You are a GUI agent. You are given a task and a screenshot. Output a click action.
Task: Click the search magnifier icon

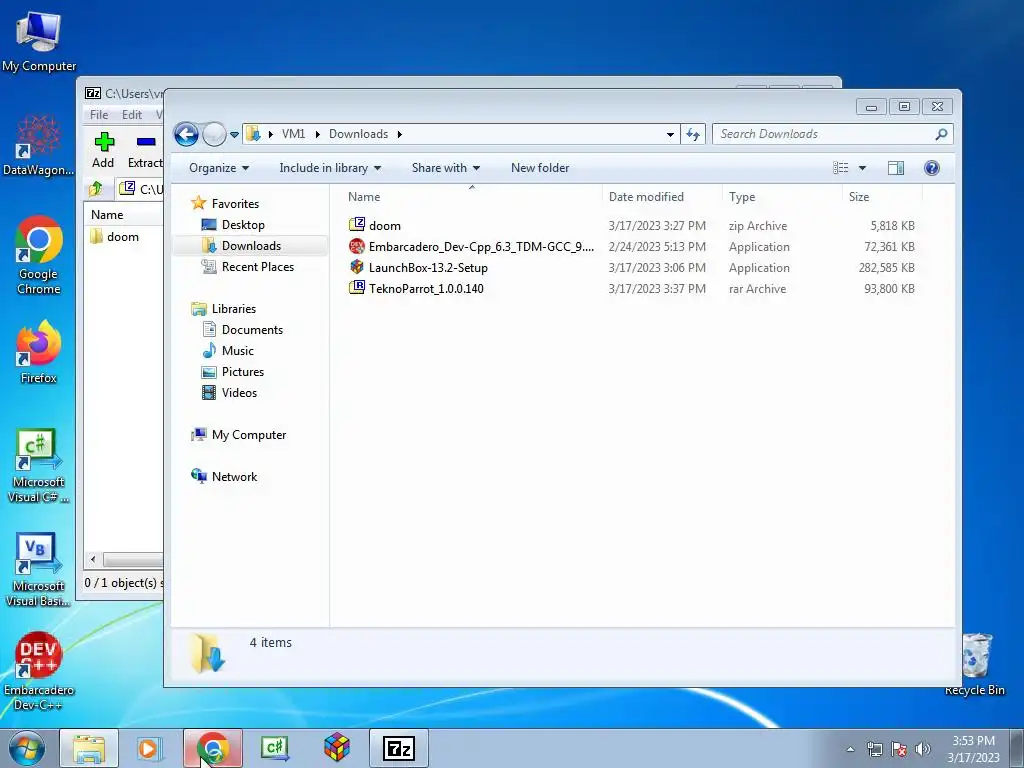(x=942, y=134)
